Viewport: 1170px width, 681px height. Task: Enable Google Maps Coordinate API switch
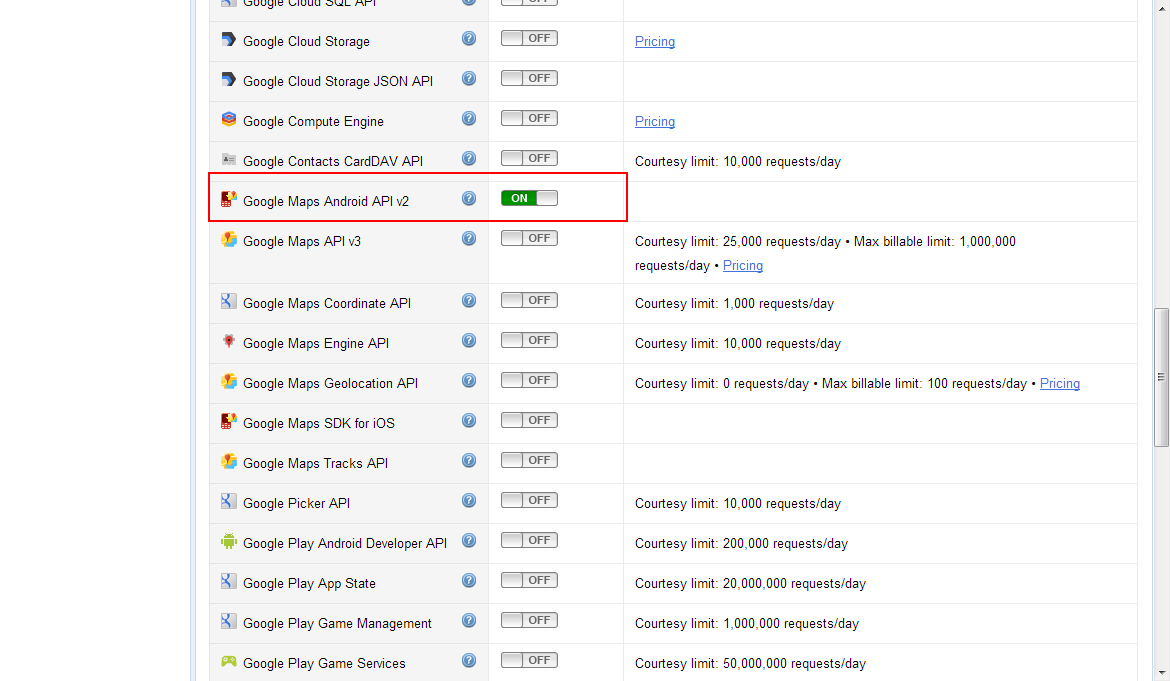coord(529,300)
